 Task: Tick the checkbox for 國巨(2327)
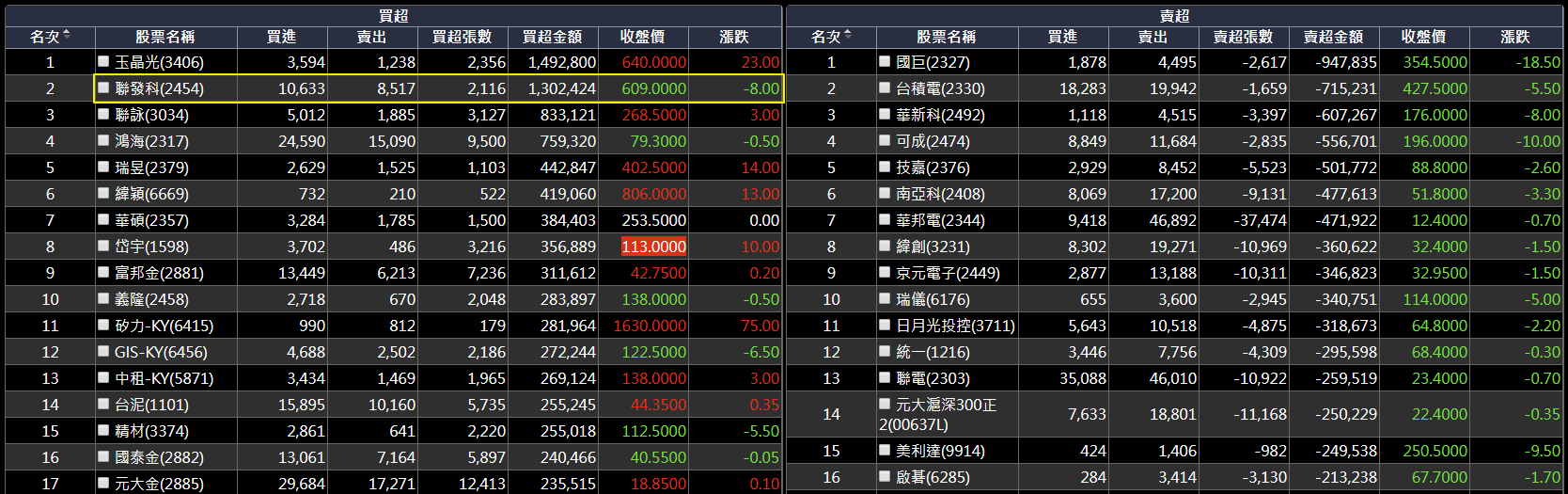[x=885, y=61]
